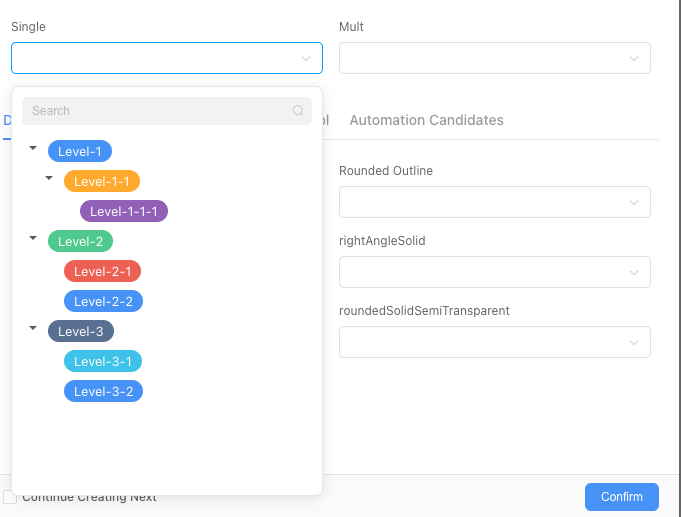The image size is (681, 517).
Task: Pick the red Level-2-1 item
Action: click(x=103, y=271)
